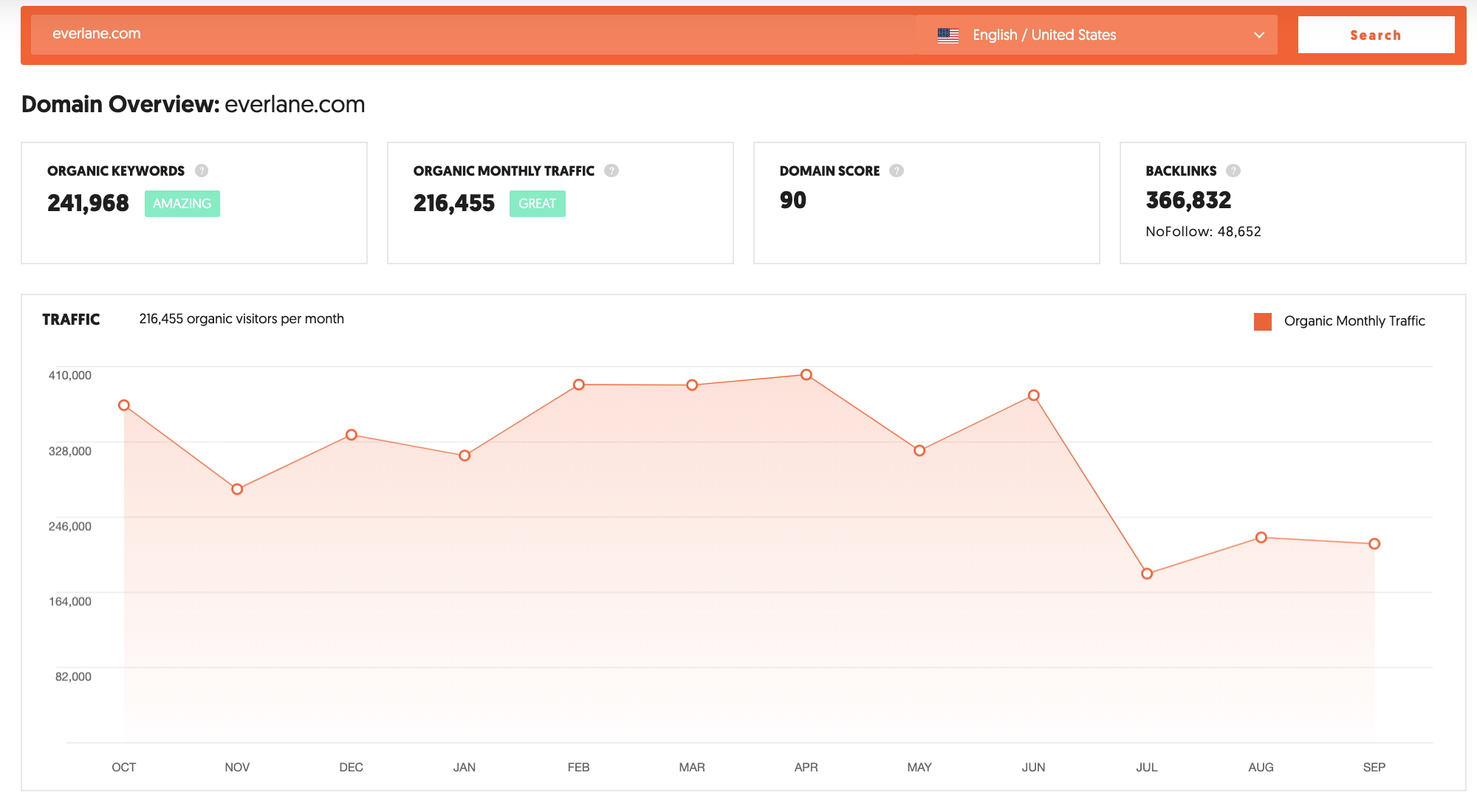Click the Organic Monthly Traffic legend swatch
This screenshot has height=812, width=1477.
pos(1263,321)
